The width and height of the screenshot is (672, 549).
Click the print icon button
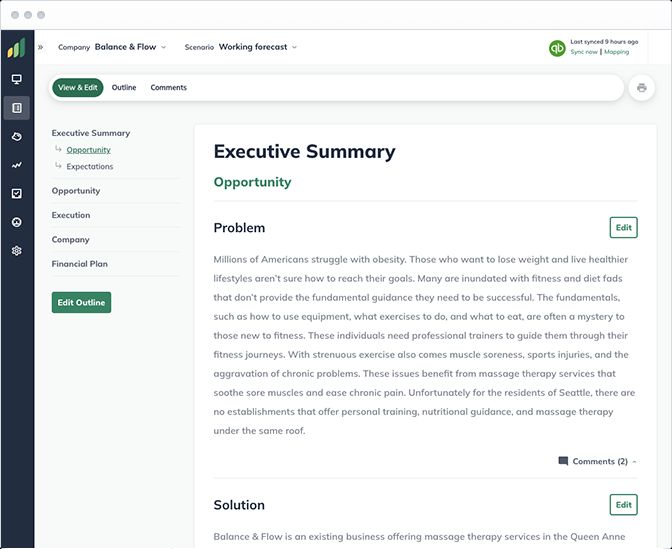[x=642, y=88]
